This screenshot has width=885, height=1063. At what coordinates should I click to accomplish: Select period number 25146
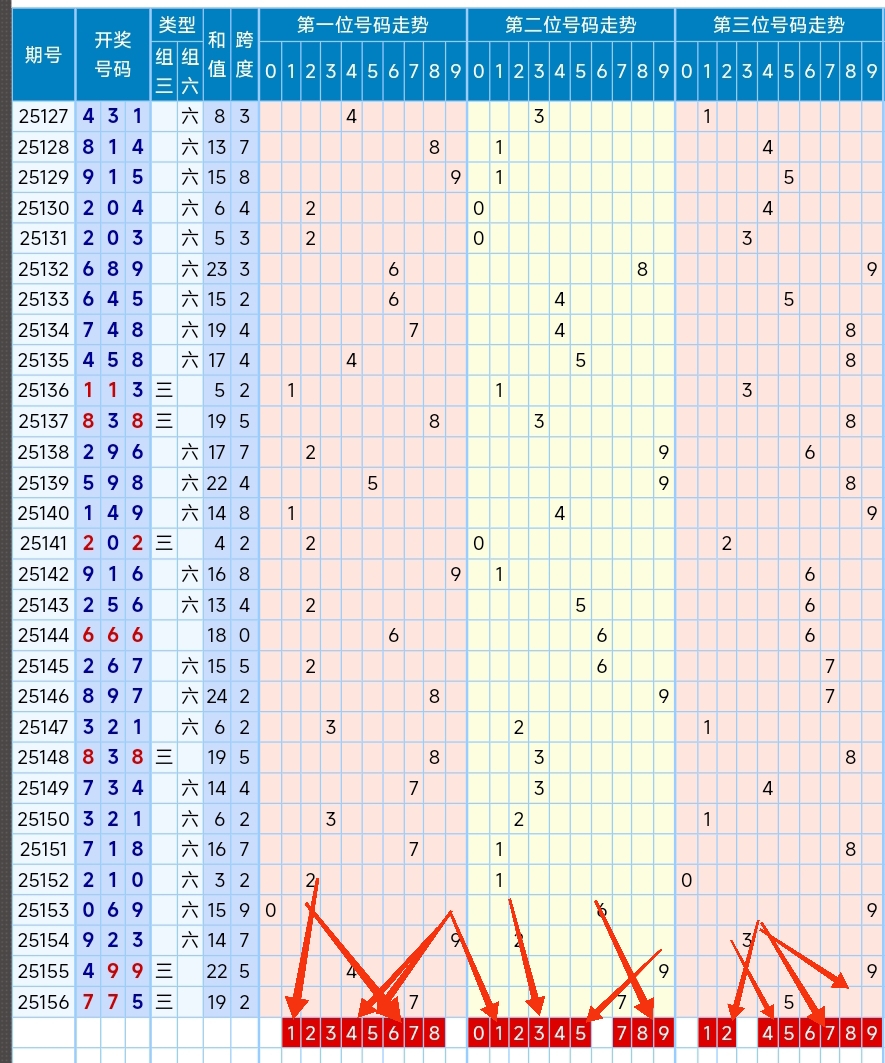[43, 696]
